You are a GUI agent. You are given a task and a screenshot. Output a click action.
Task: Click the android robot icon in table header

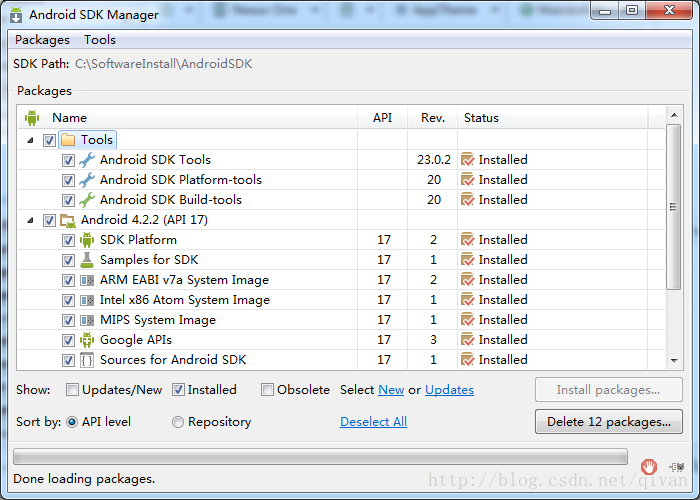pos(32,118)
